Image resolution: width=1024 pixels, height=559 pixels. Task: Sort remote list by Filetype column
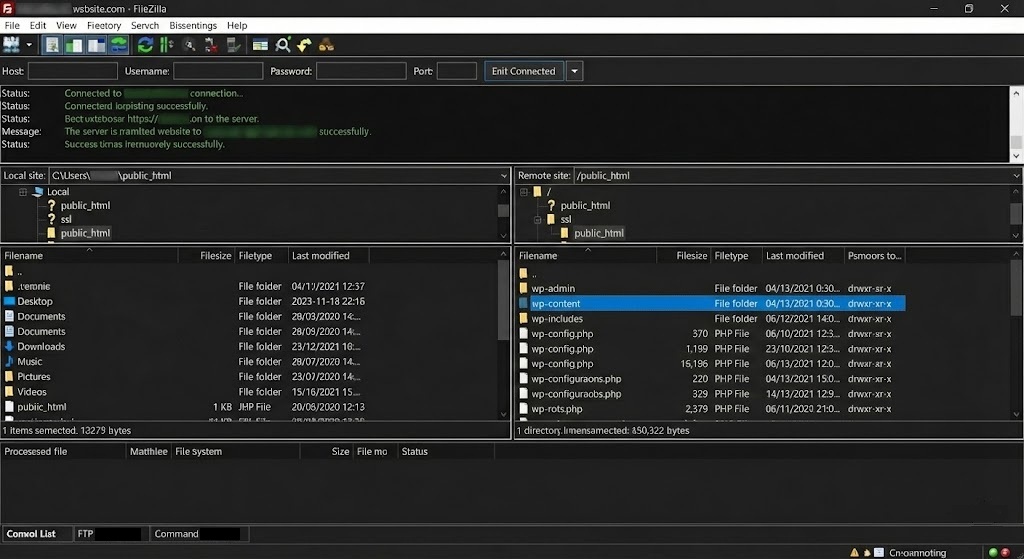(x=735, y=255)
